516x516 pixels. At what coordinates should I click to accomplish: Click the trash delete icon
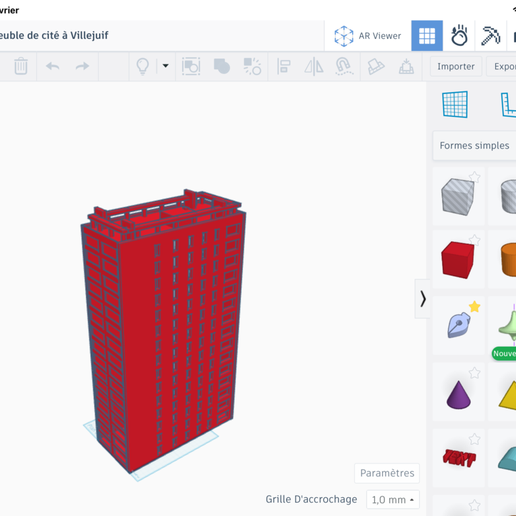tap(21, 66)
